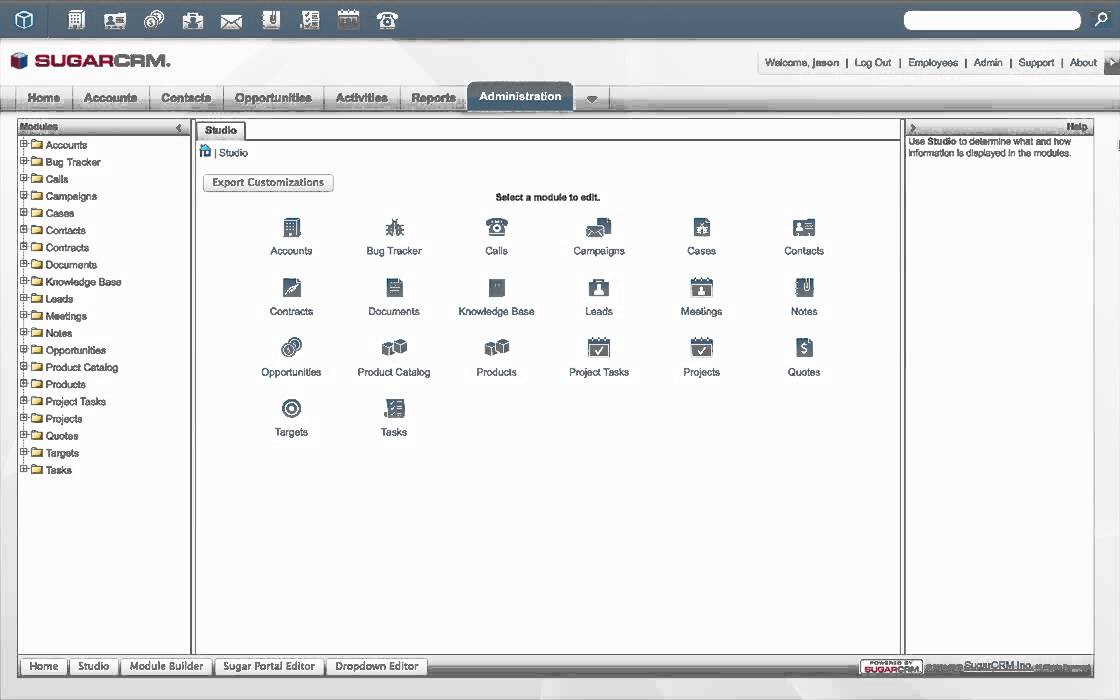The height and width of the screenshot is (700, 1120).
Task: Open the Dropdown Editor button
Action: point(376,666)
